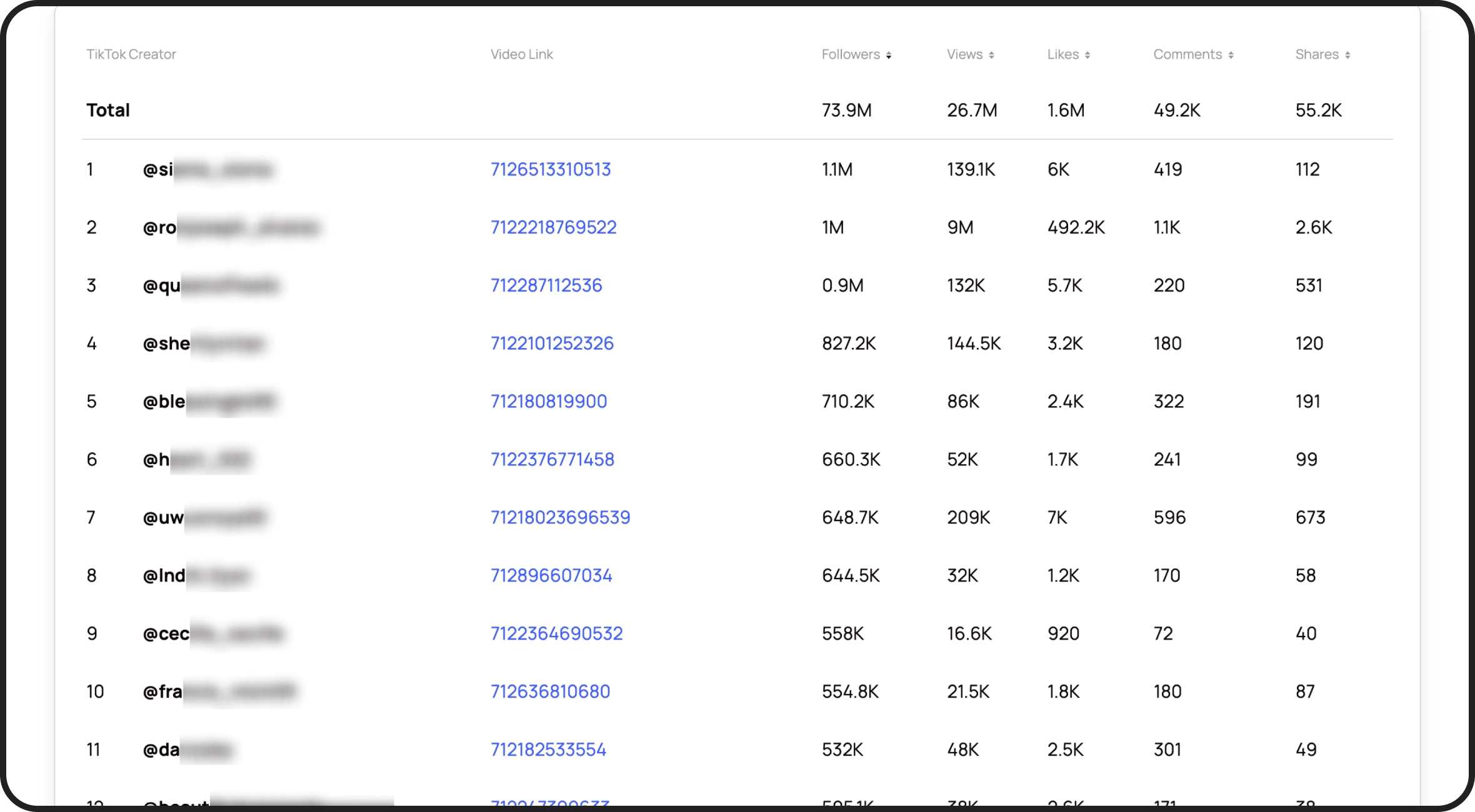Select creator name starting with @da
Image resolution: width=1475 pixels, height=812 pixels.
coord(188,750)
